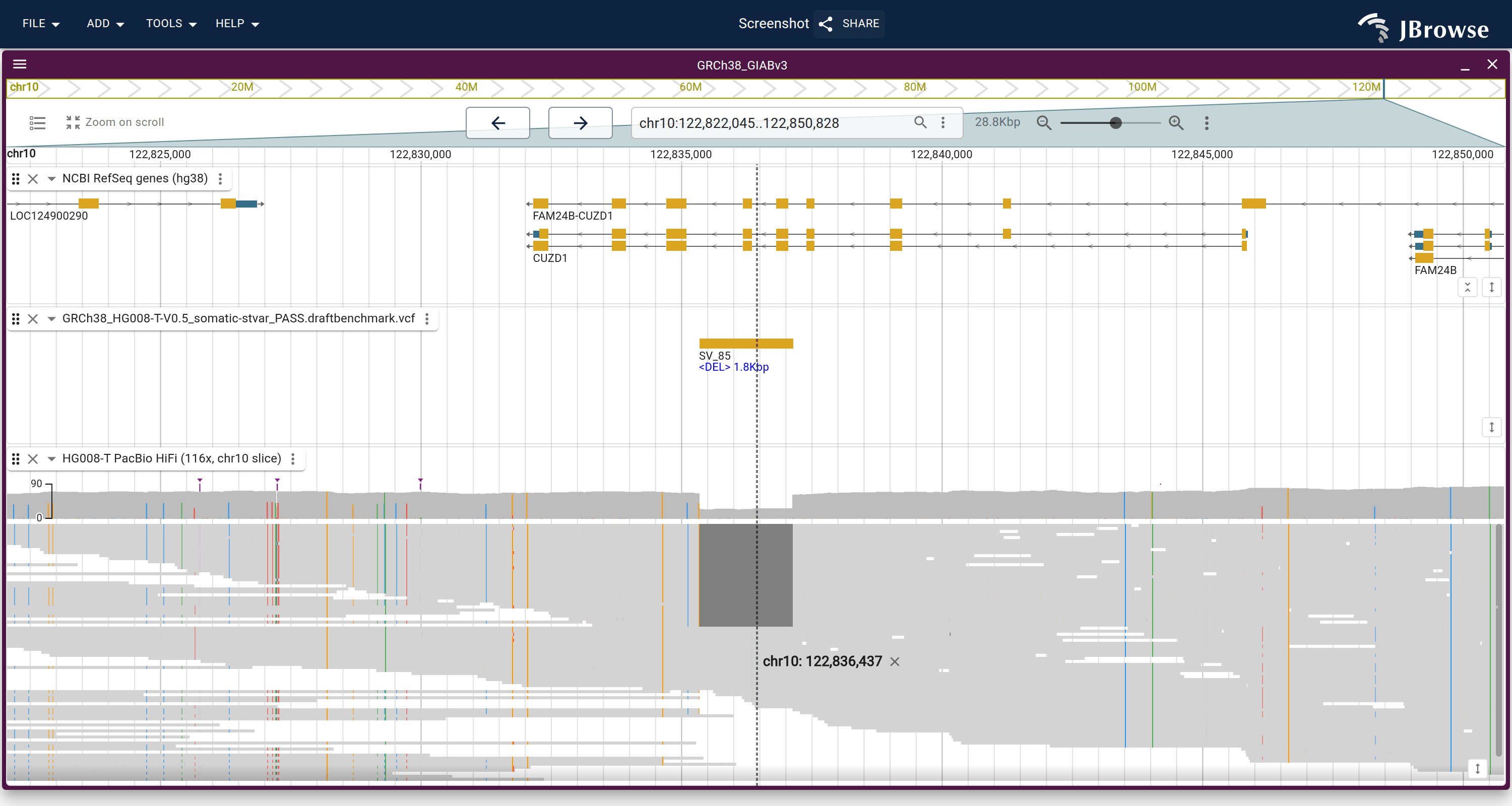1512x806 pixels.
Task: Open the search box options menu
Action: [943, 122]
